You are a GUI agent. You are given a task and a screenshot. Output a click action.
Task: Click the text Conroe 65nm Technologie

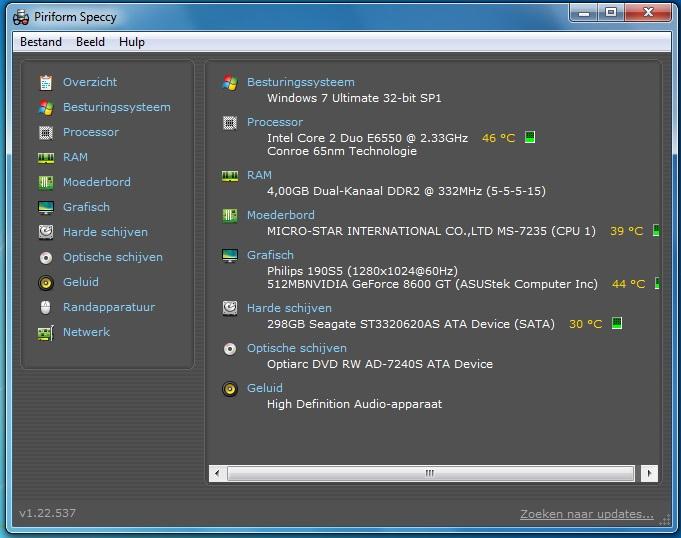[342, 151]
